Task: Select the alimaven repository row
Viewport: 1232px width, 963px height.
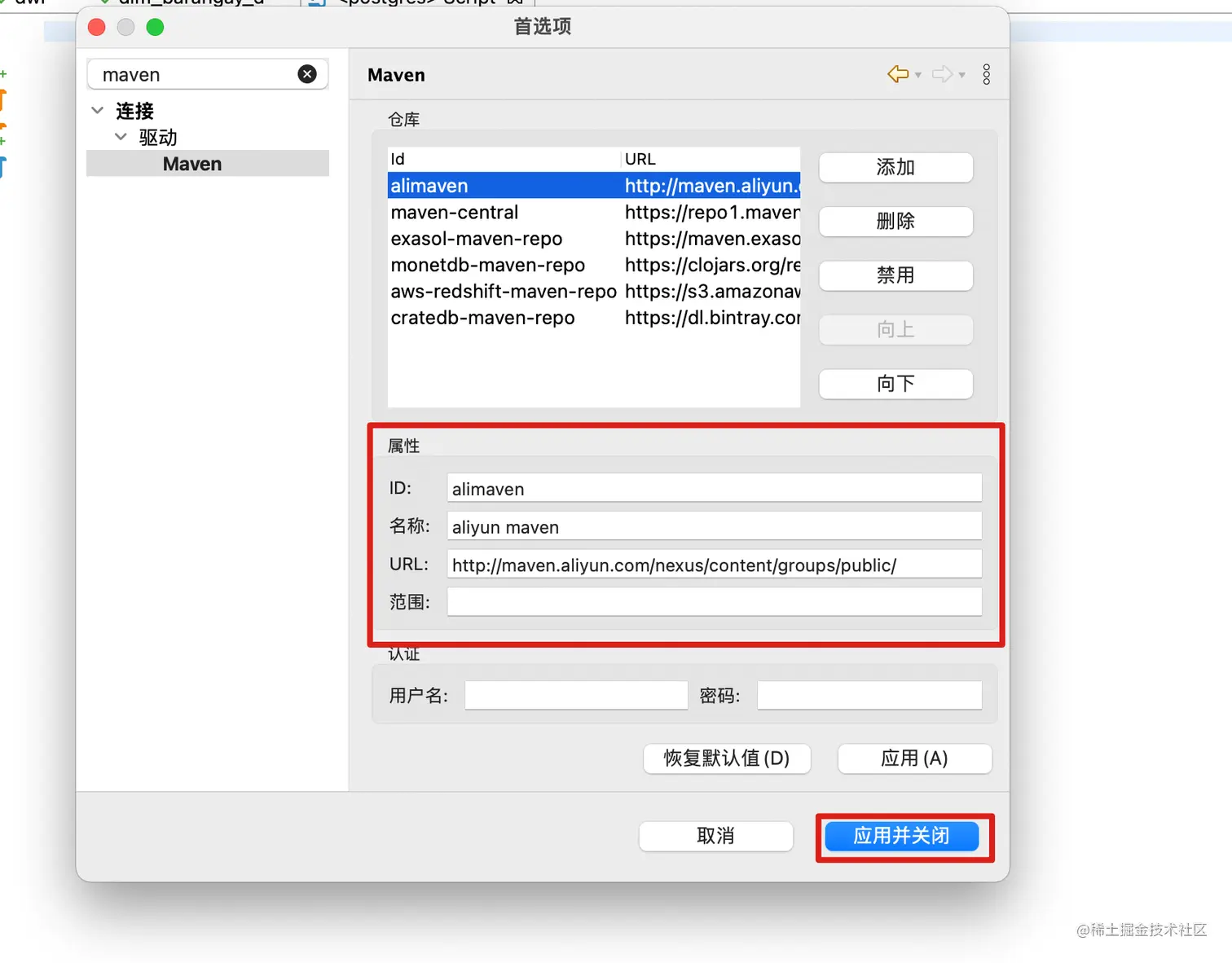Action: coord(594,186)
